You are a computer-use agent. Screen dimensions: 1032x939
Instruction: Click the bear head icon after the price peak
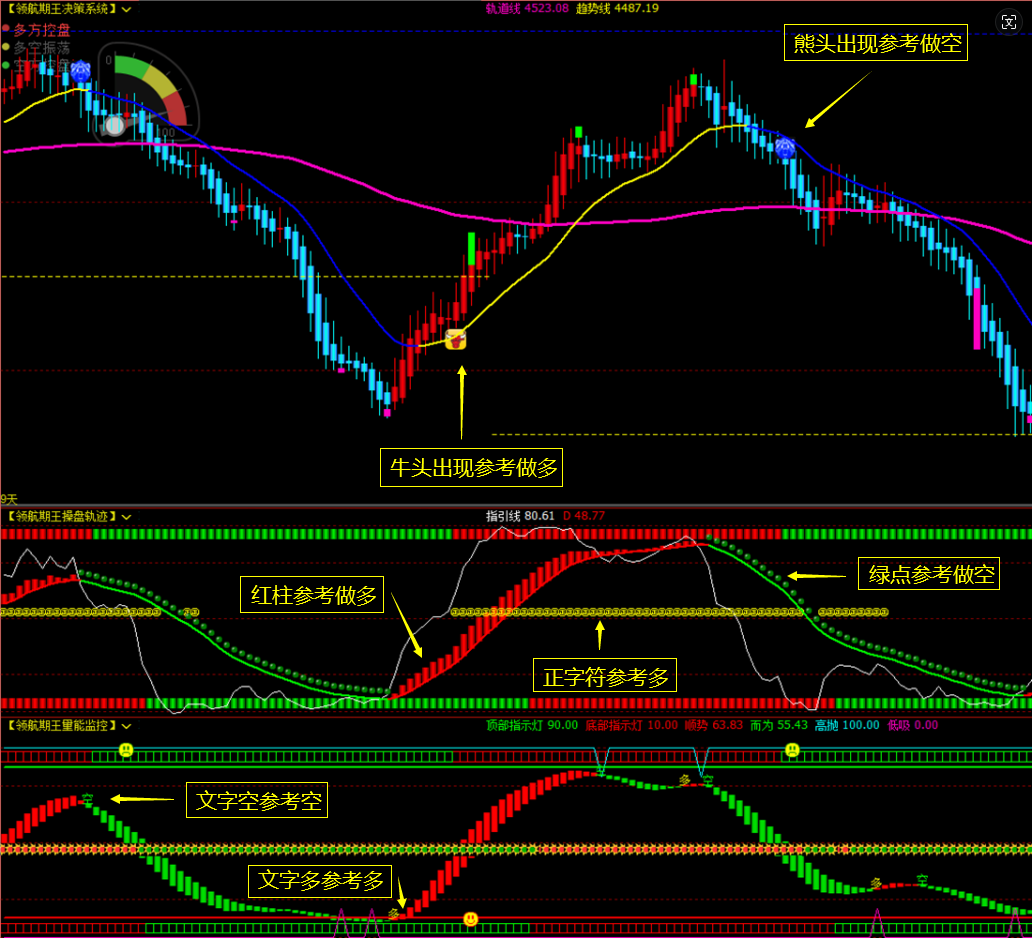785,148
